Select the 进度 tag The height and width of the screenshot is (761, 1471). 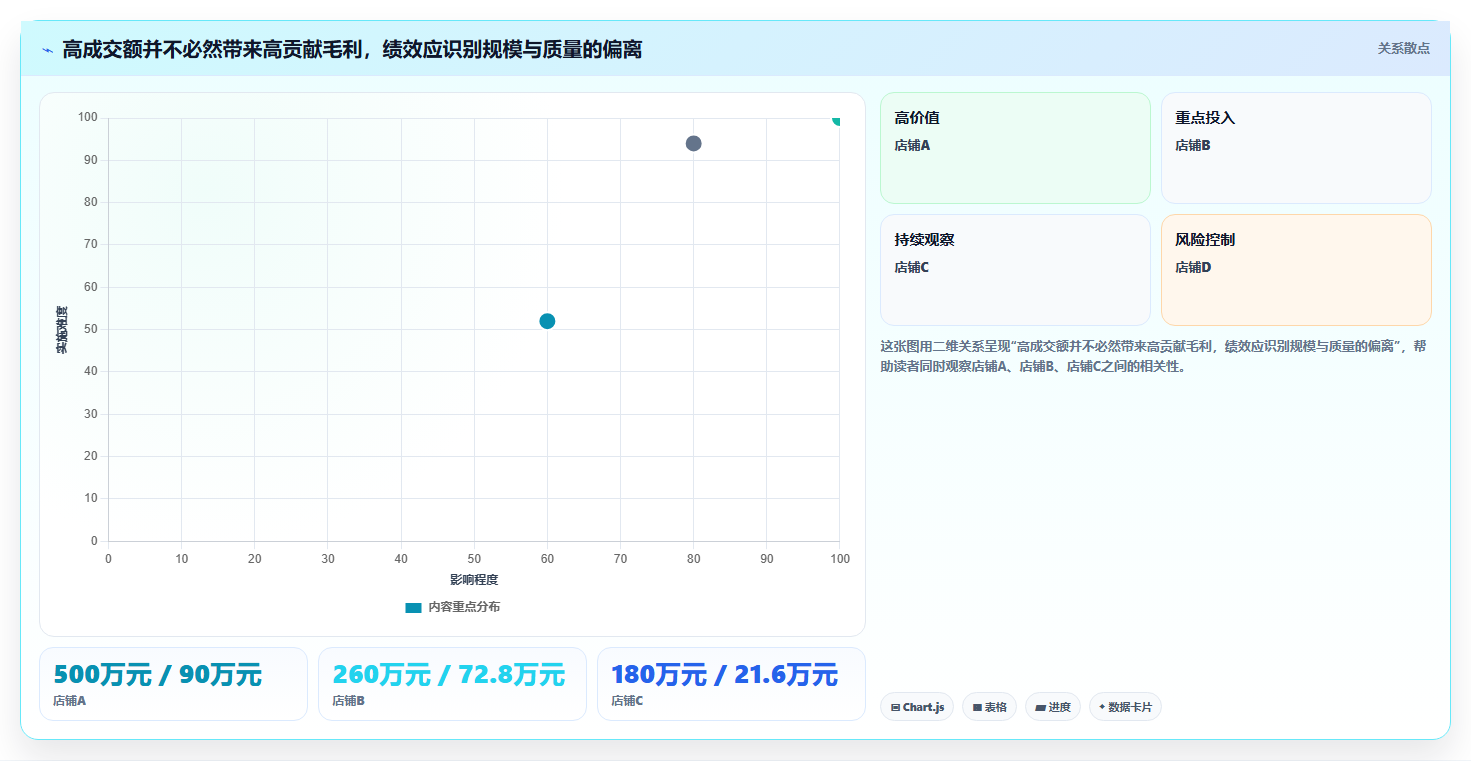tap(1053, 707)
